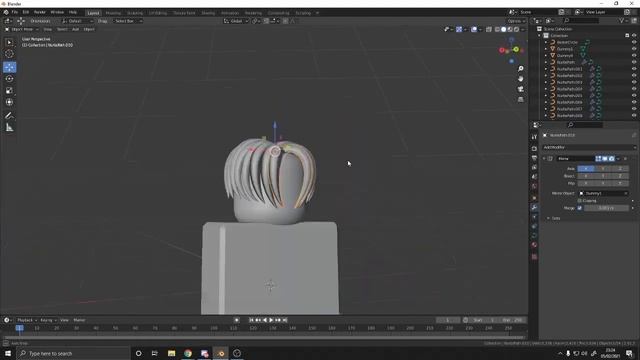640x360 pixels.
Task: Jump to the timeline end frame button
Action: (285, 320)
